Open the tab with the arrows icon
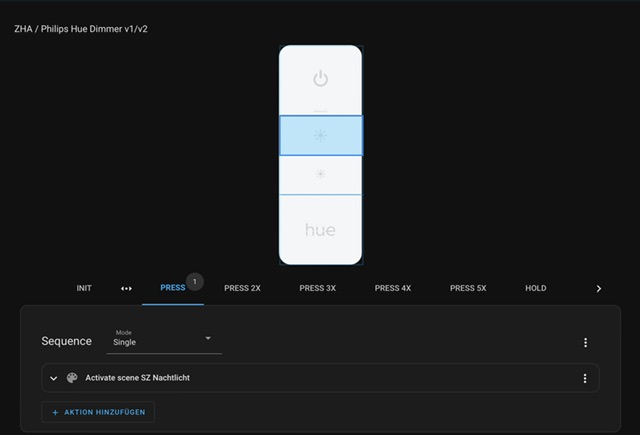The width and height of the screenshot is (640, 435). [x=126, y=289]
